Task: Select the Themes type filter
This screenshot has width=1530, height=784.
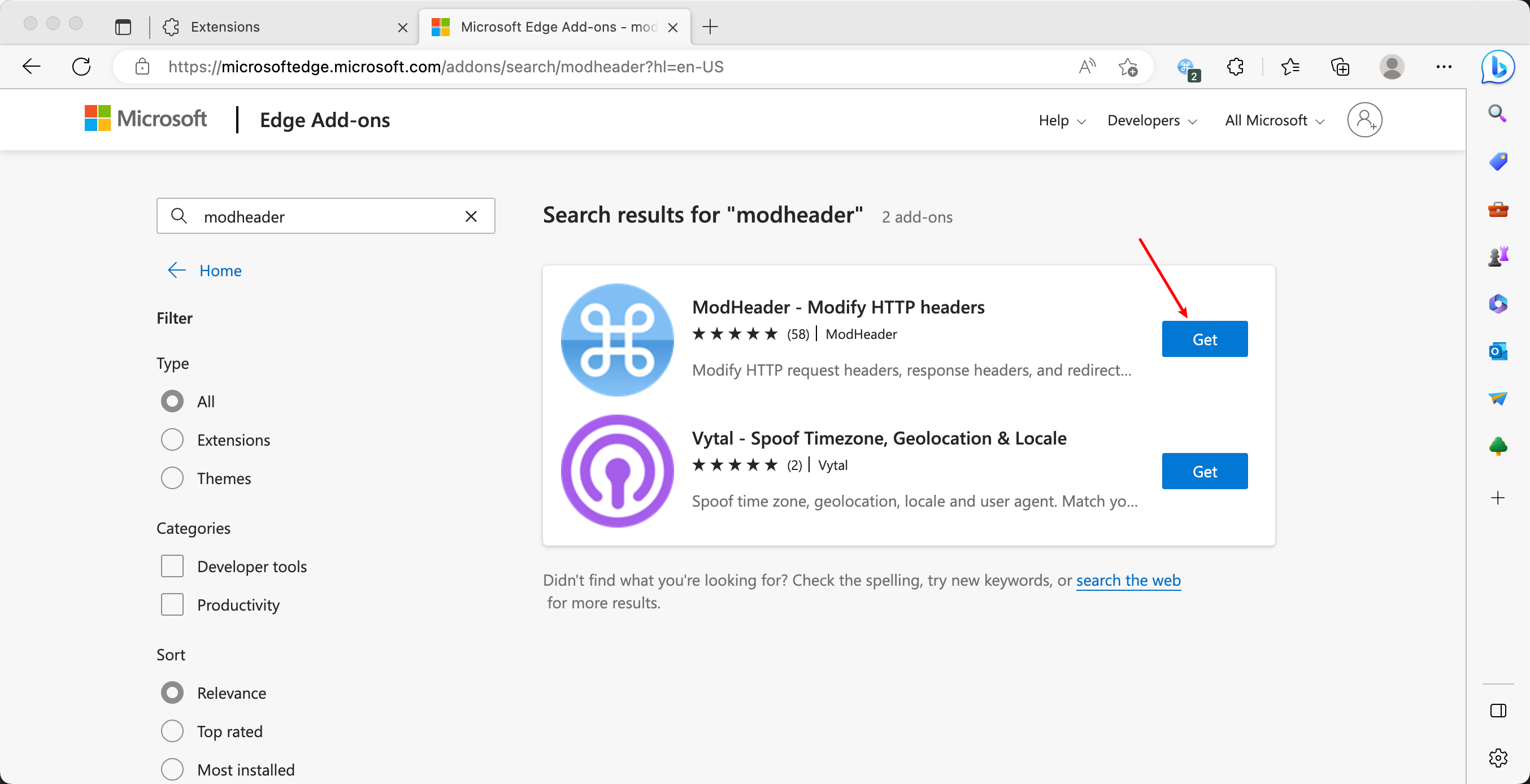Action: pos(172,477)
